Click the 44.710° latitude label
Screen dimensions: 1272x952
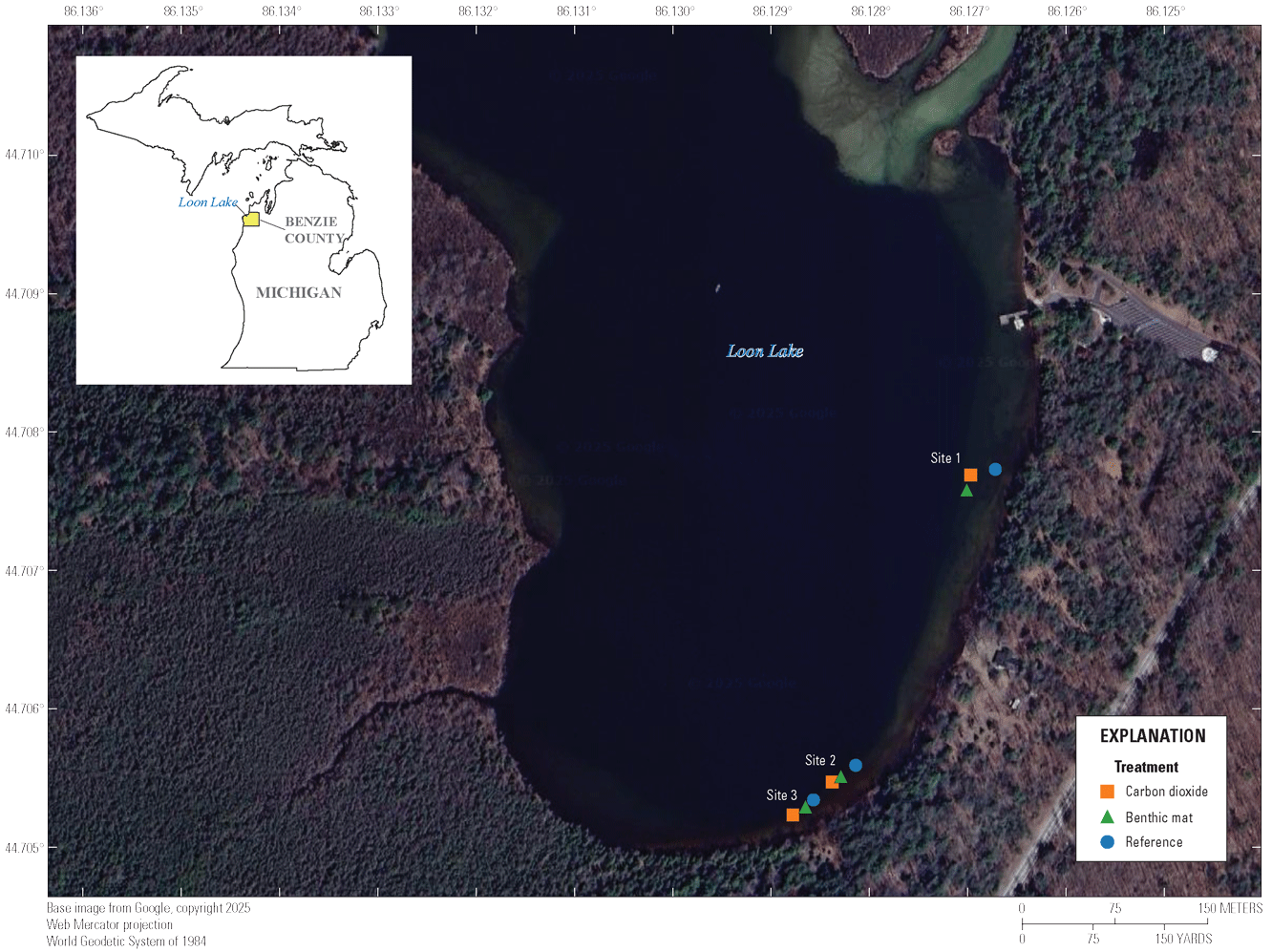click(x=23, y=155)
